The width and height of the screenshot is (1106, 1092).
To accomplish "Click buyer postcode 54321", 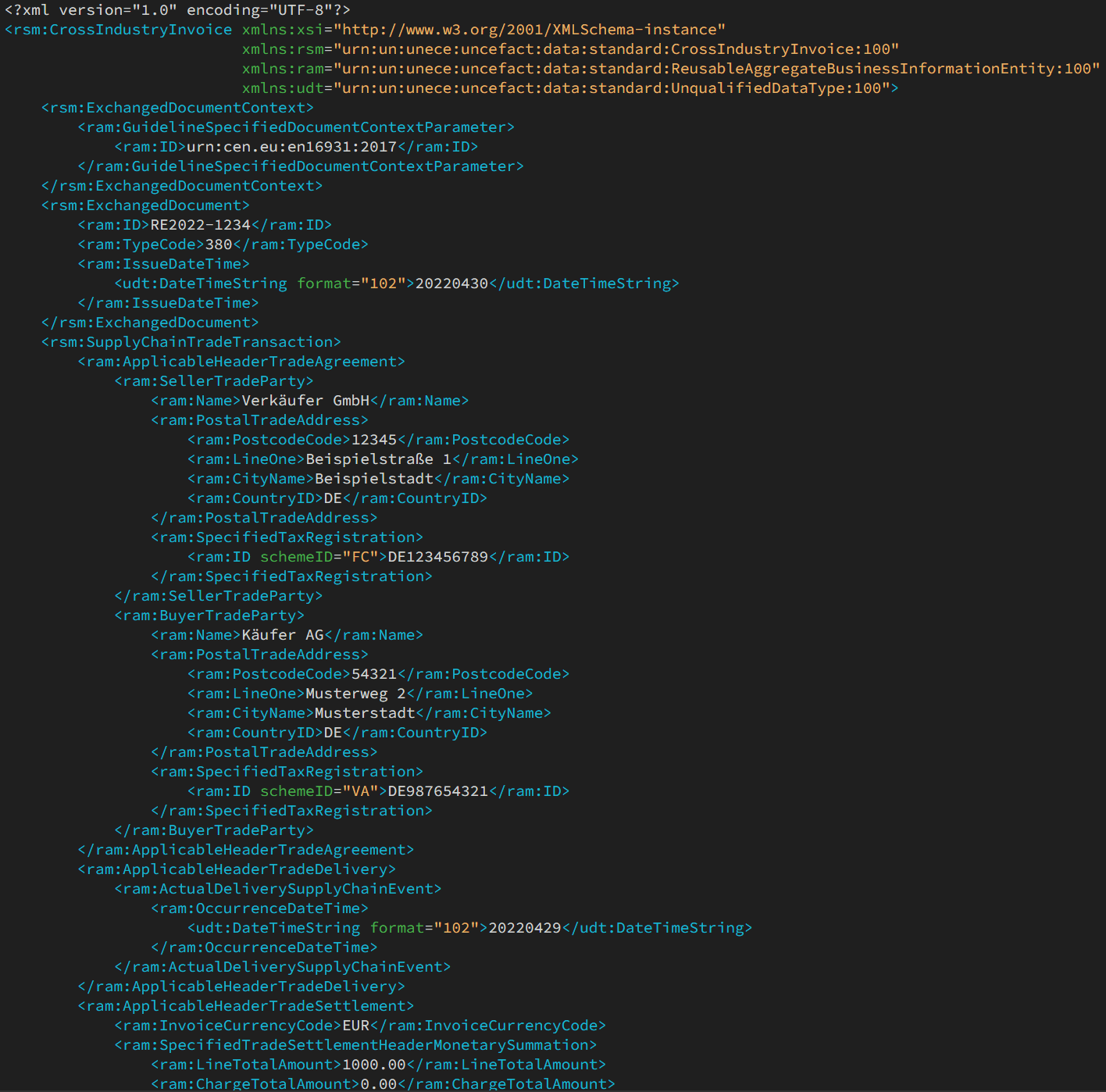I will pos(373,674).
